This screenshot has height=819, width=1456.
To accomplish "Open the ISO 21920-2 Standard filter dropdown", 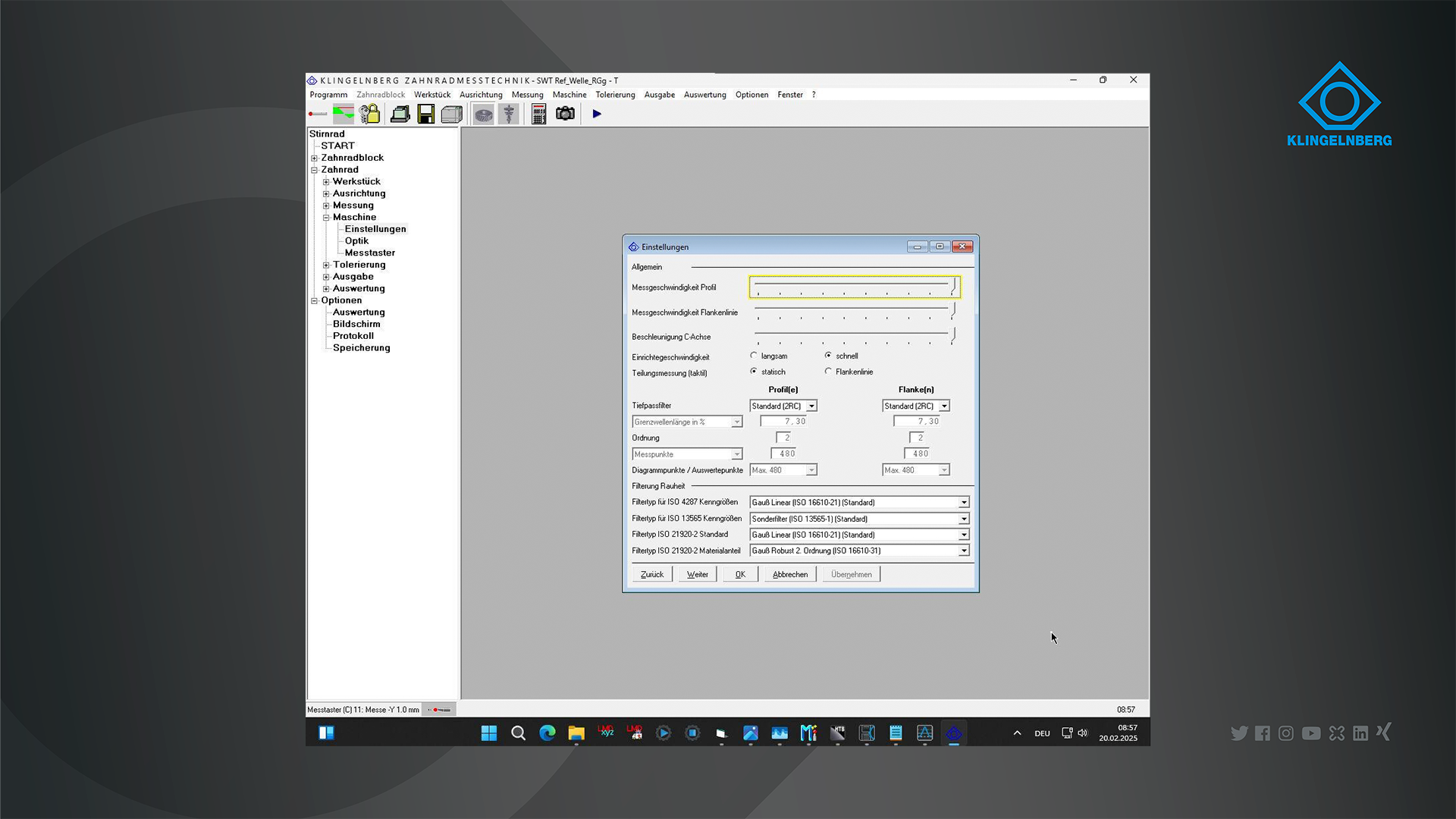I will coord(859,535).
